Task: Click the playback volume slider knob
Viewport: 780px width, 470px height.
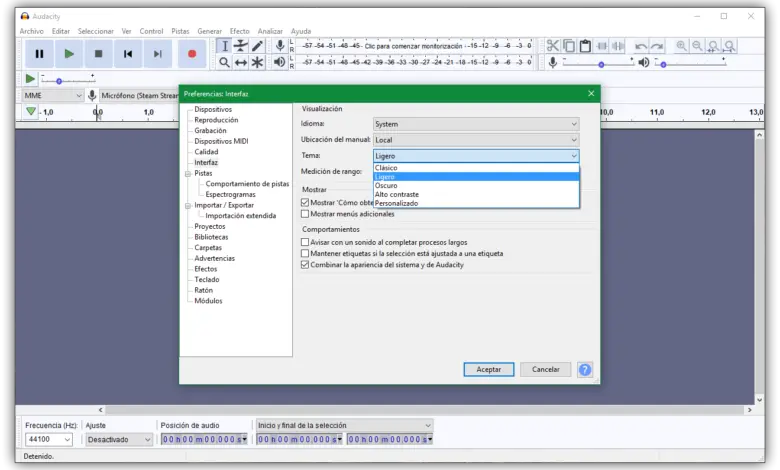Action: coord(664,65)
